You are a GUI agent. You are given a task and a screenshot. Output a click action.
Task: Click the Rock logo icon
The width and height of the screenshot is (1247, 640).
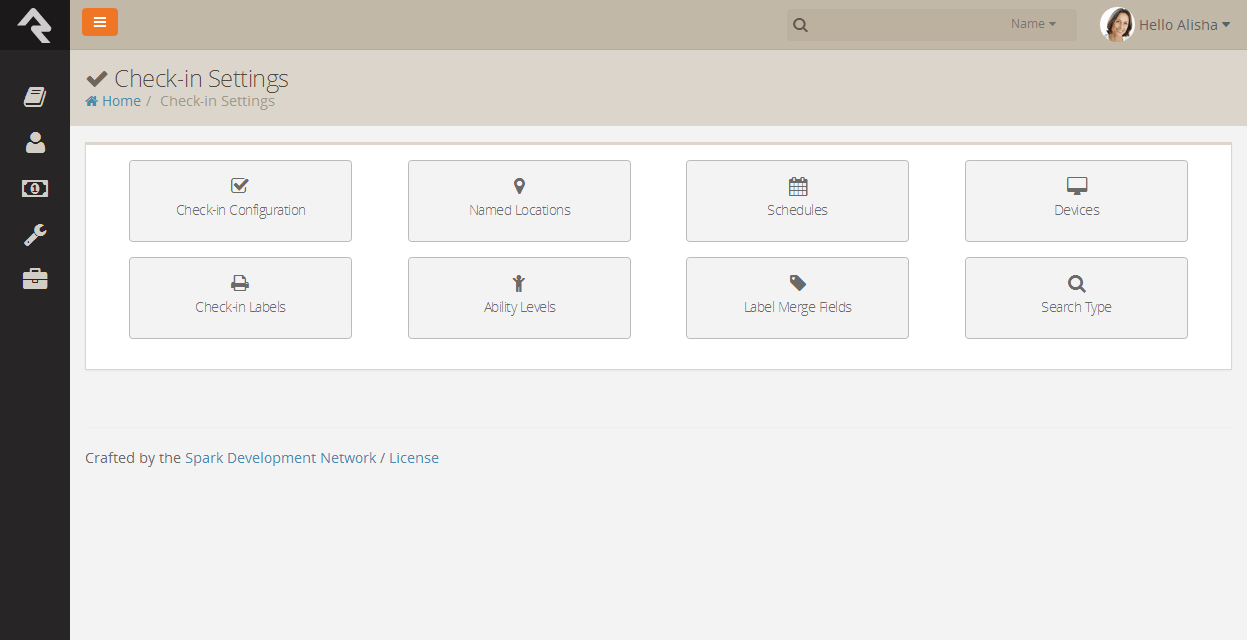34,24
